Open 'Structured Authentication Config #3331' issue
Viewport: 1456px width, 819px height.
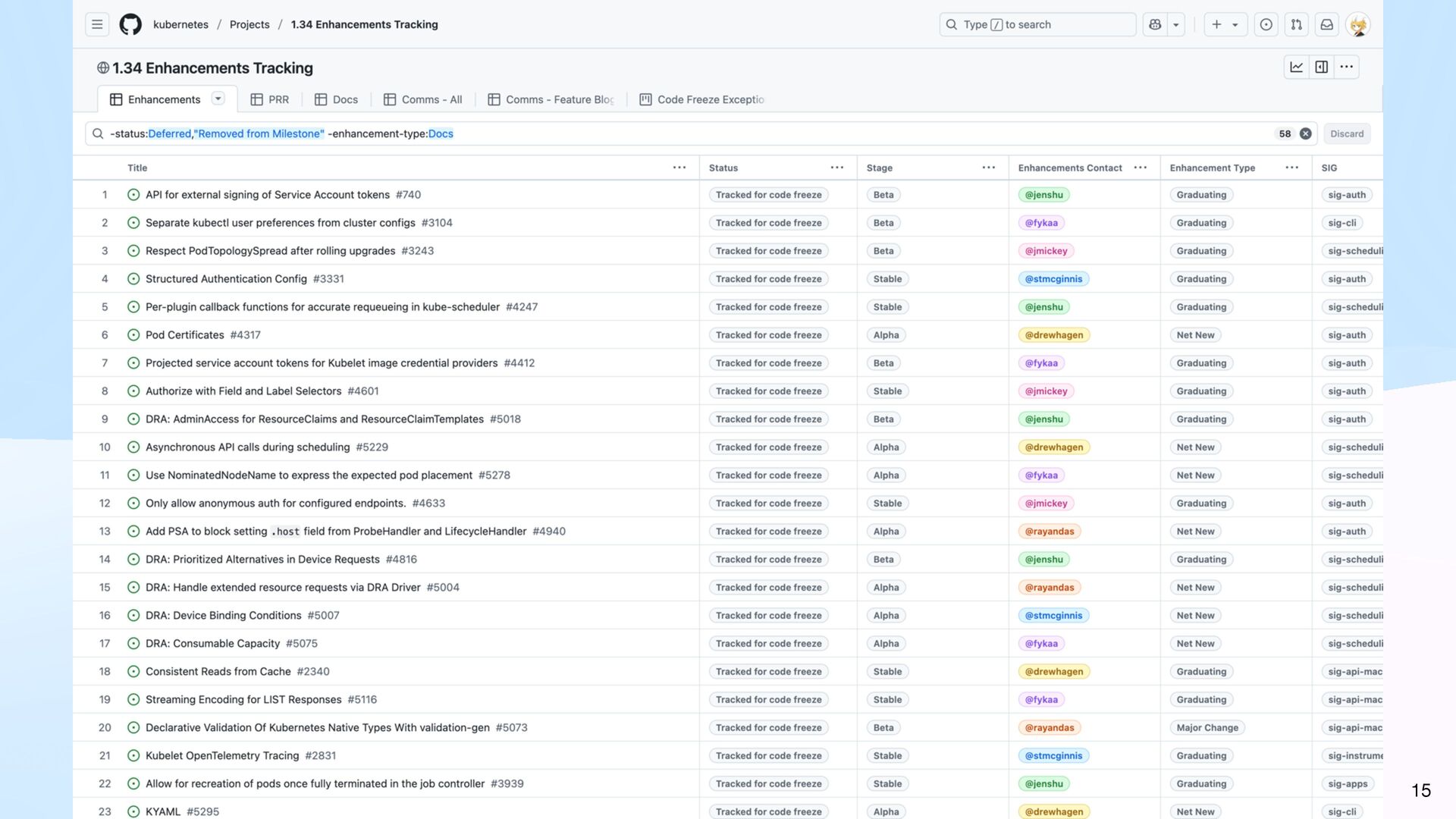coord(244,278)
